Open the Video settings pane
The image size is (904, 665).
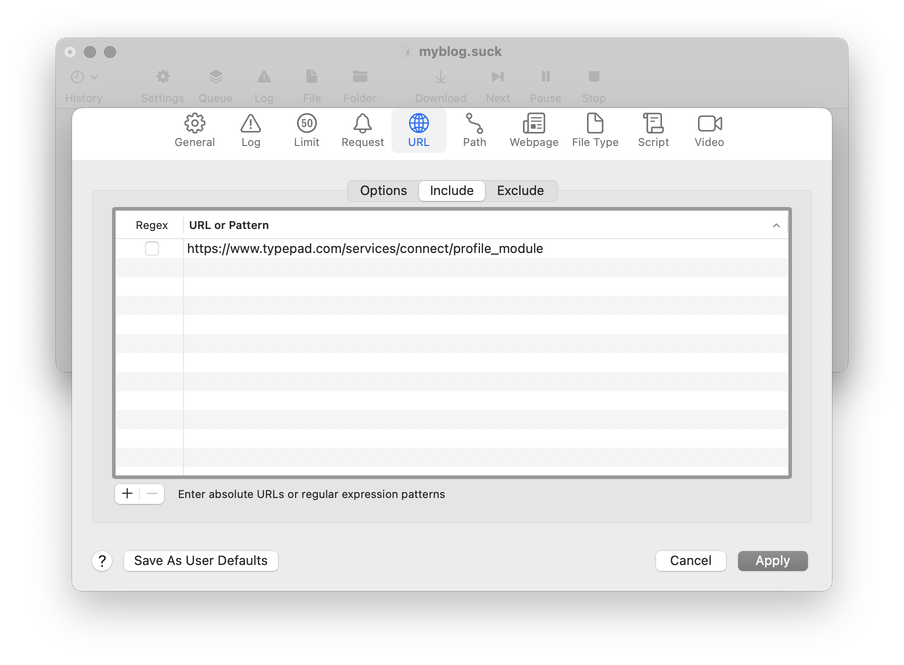709,131
